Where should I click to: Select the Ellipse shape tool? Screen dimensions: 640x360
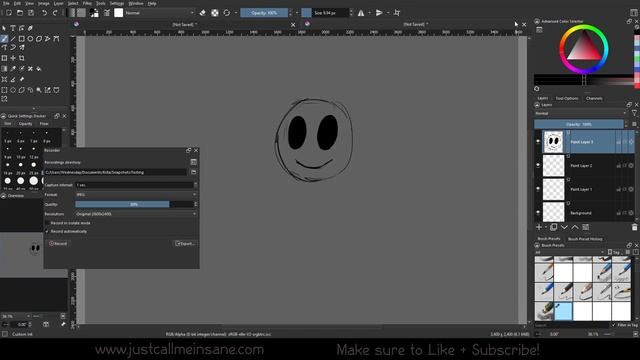point(30,39)
